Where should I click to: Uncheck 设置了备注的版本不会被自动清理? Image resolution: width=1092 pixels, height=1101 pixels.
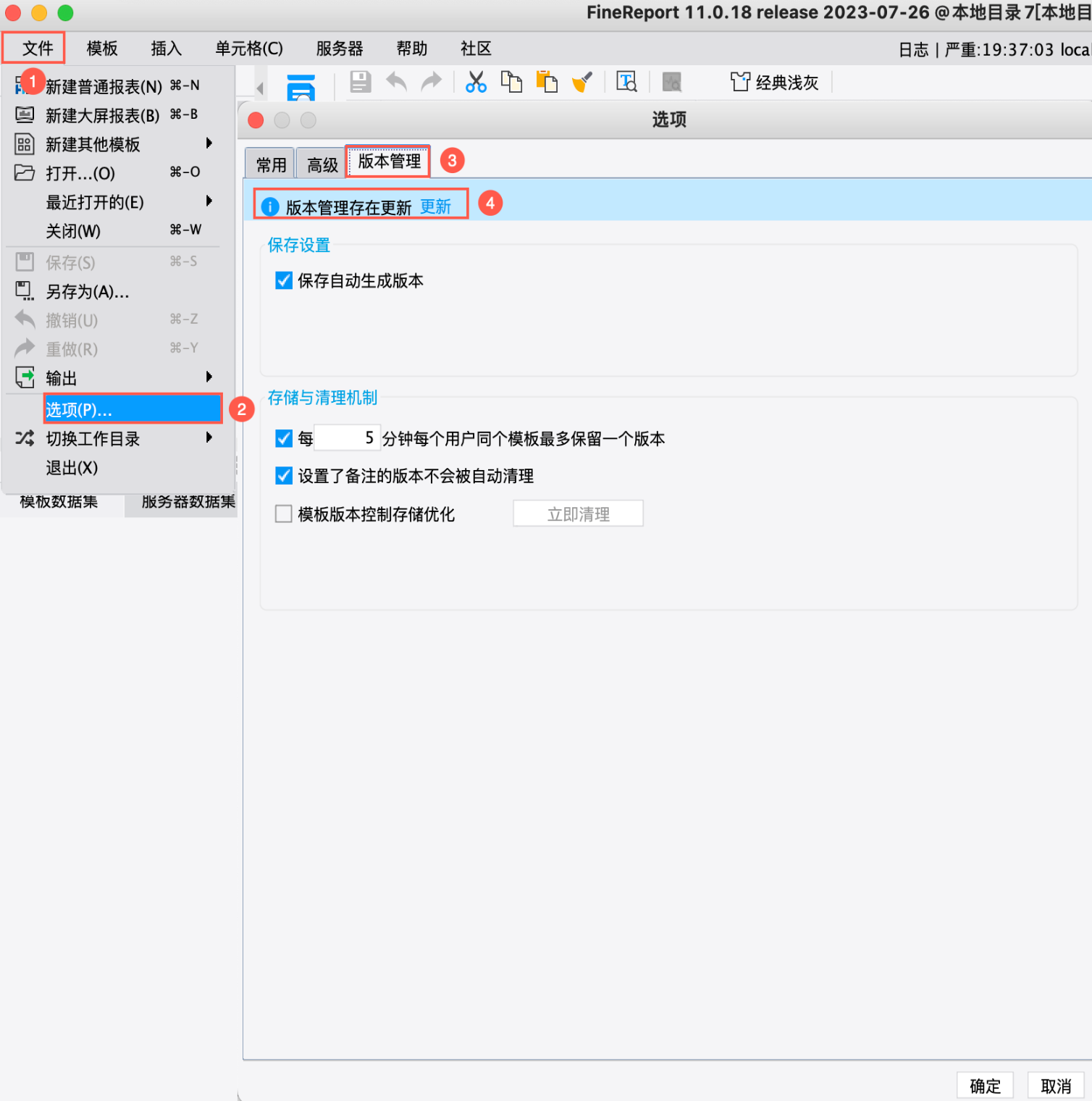pos(284,476)
